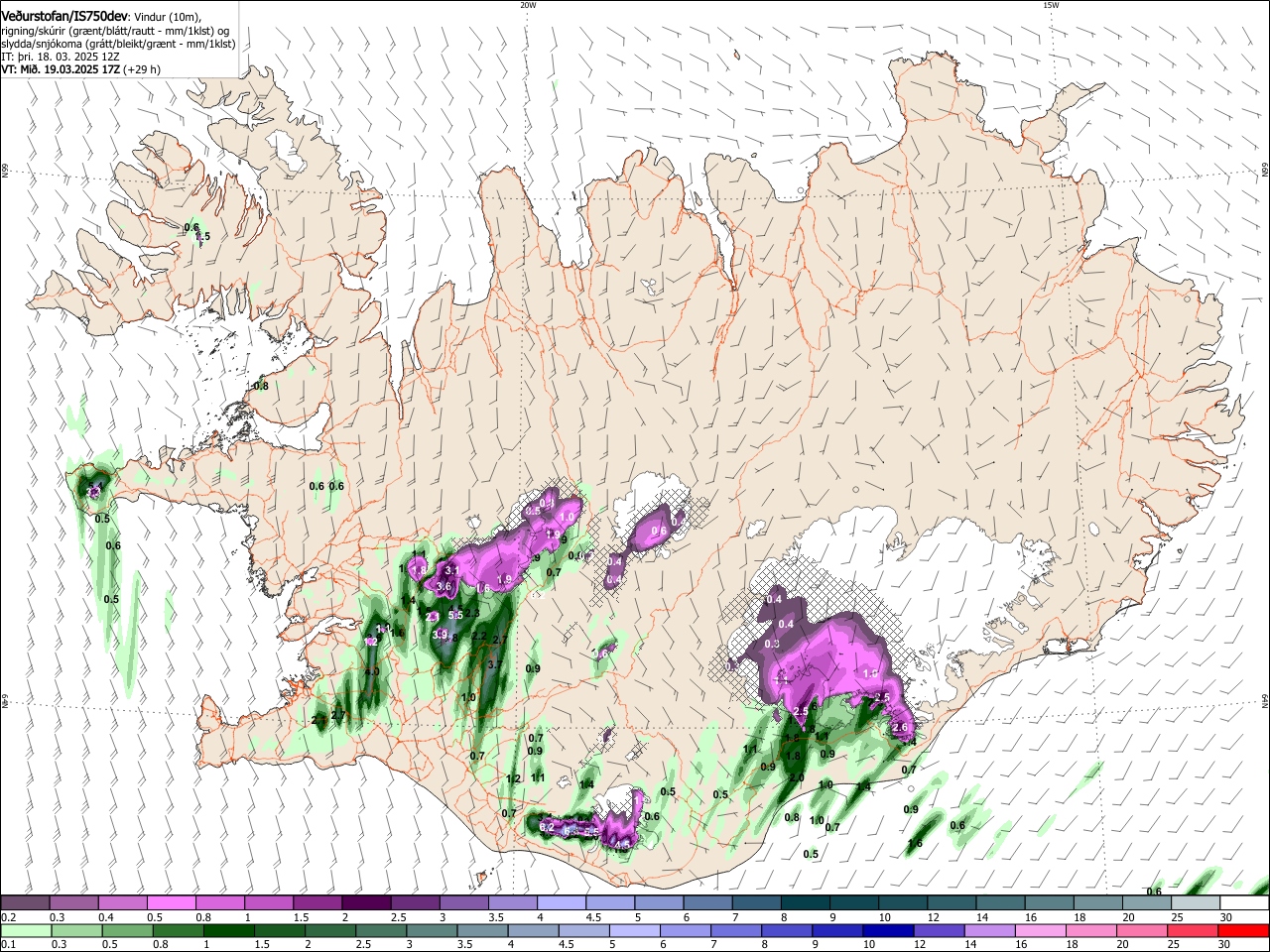Viewport: 1270px width, 952px height.
Task: Click the darkest purple 2–2.5 snow legend swatch
Action: click(x=366, y=903)
